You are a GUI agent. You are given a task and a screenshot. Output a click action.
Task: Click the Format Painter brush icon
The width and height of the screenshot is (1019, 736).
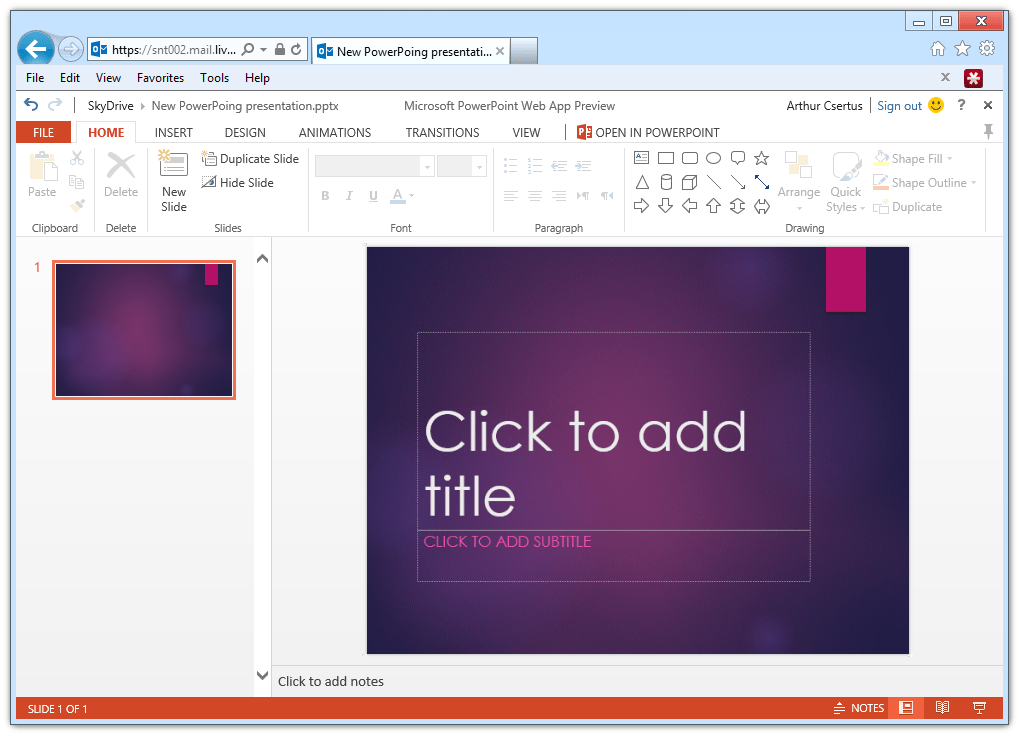(x=77, y=206)
